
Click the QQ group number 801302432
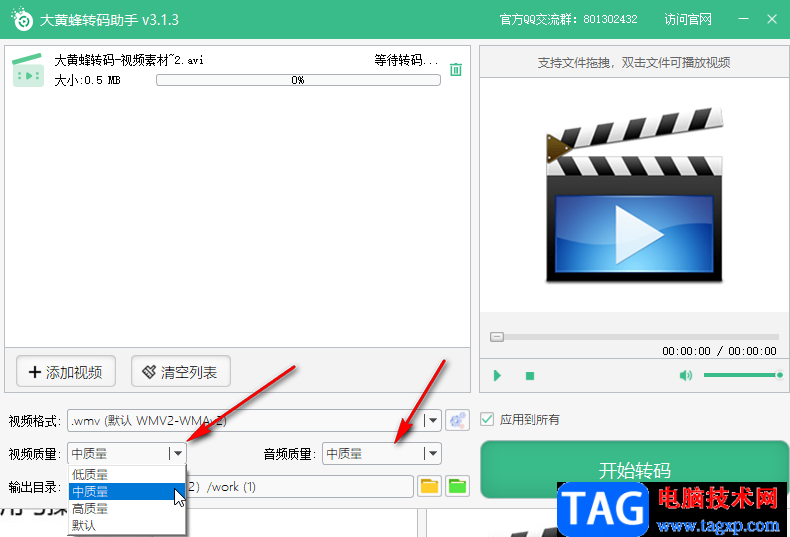point(610,19)
